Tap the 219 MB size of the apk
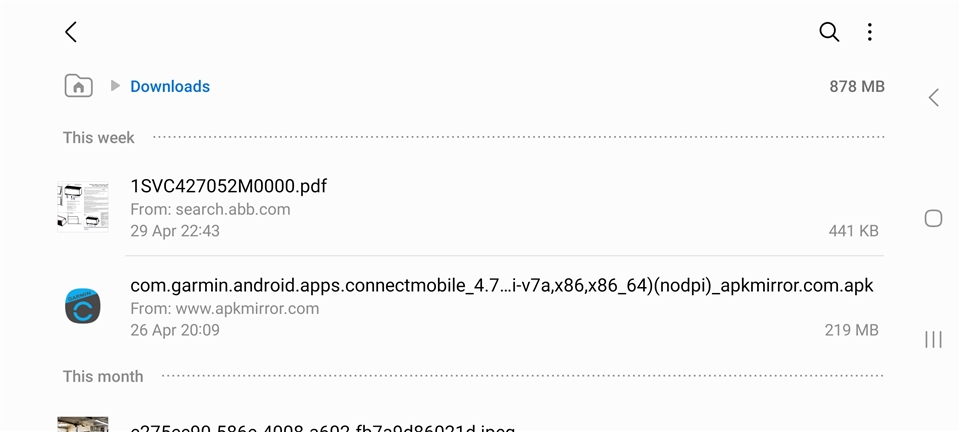Screen dimensions: 960x432 point(852,330)
